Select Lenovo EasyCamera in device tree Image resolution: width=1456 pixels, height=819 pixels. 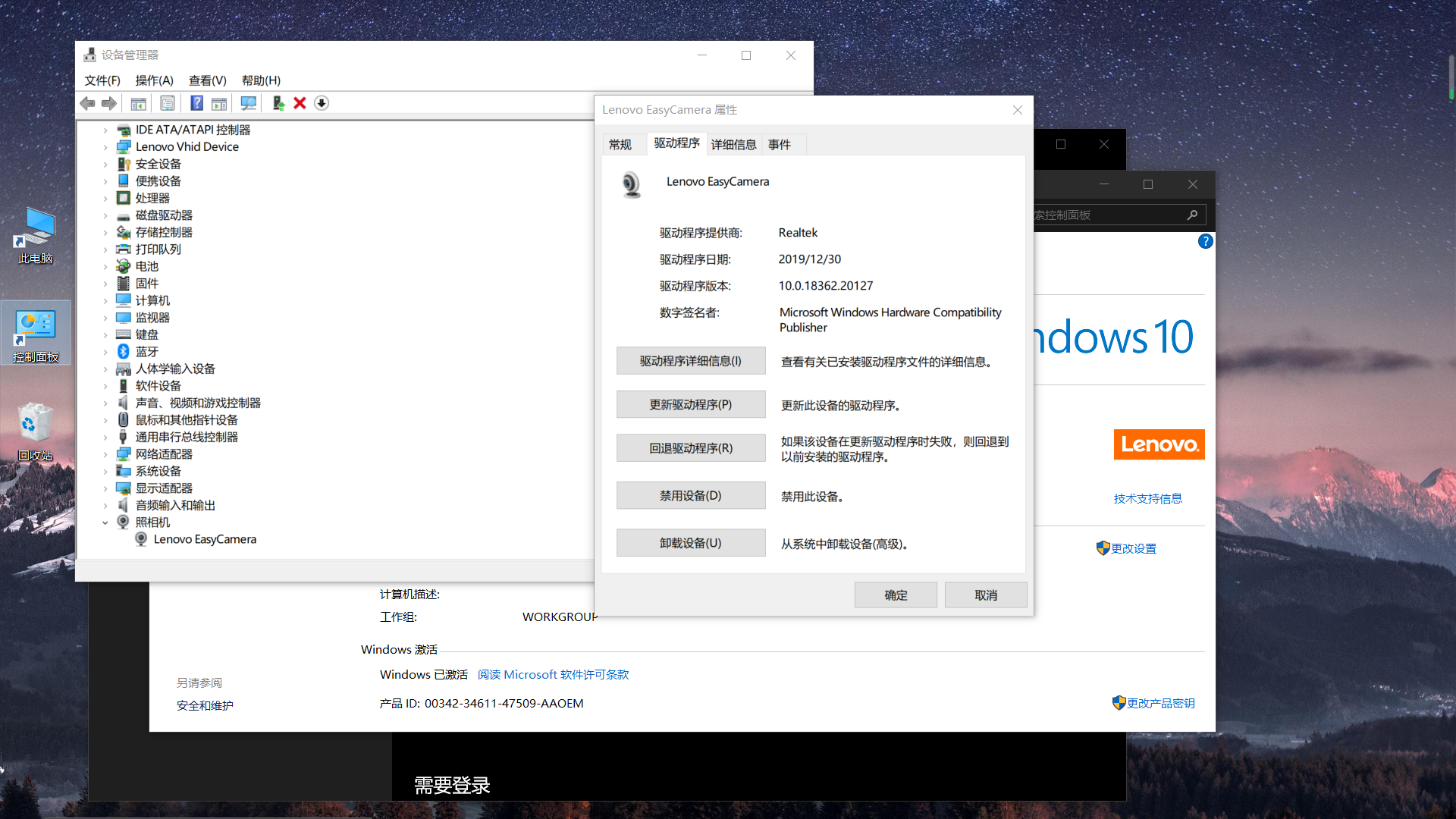[x=205, y=539]
